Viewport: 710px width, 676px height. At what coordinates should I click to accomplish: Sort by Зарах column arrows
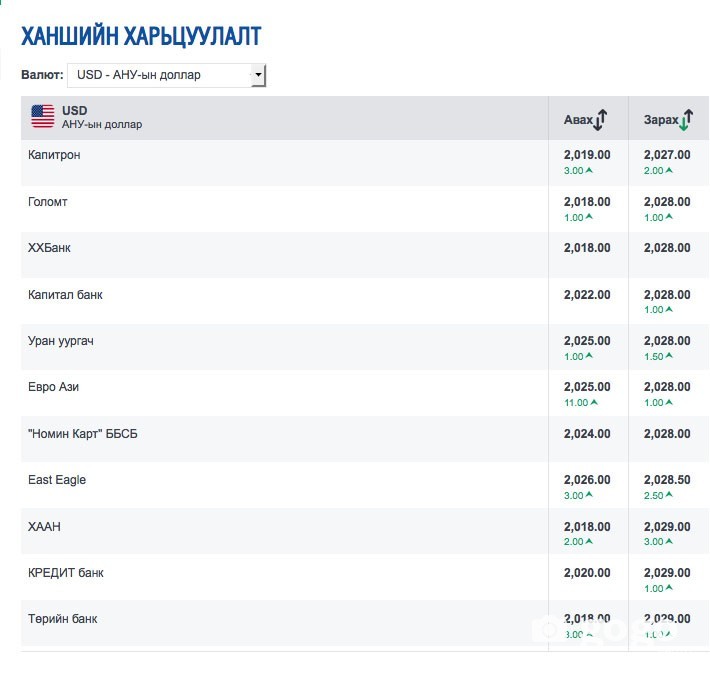(x=686, y=120)
